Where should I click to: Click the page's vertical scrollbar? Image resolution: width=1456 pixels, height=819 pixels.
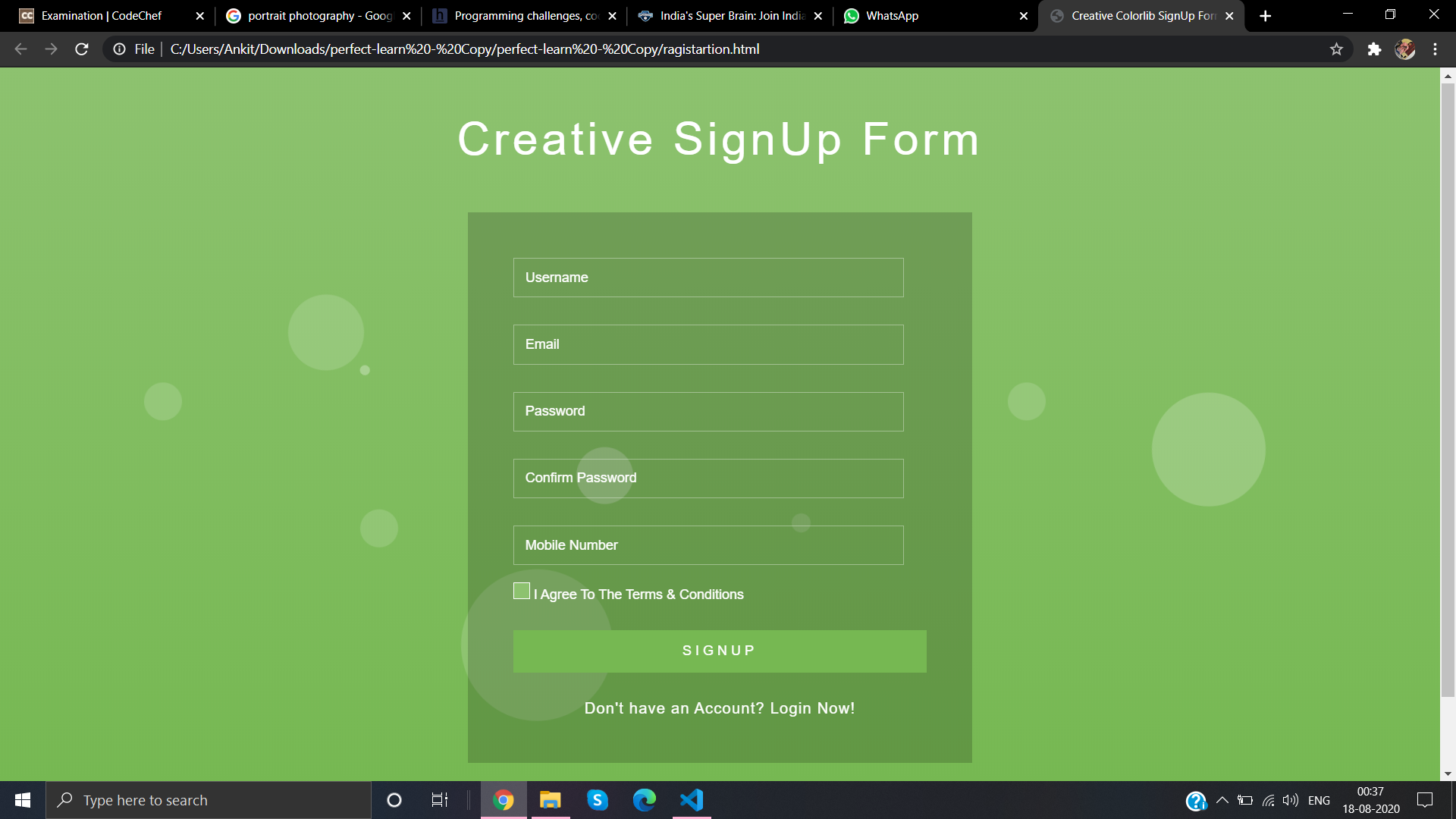[x=1448, y=379]
